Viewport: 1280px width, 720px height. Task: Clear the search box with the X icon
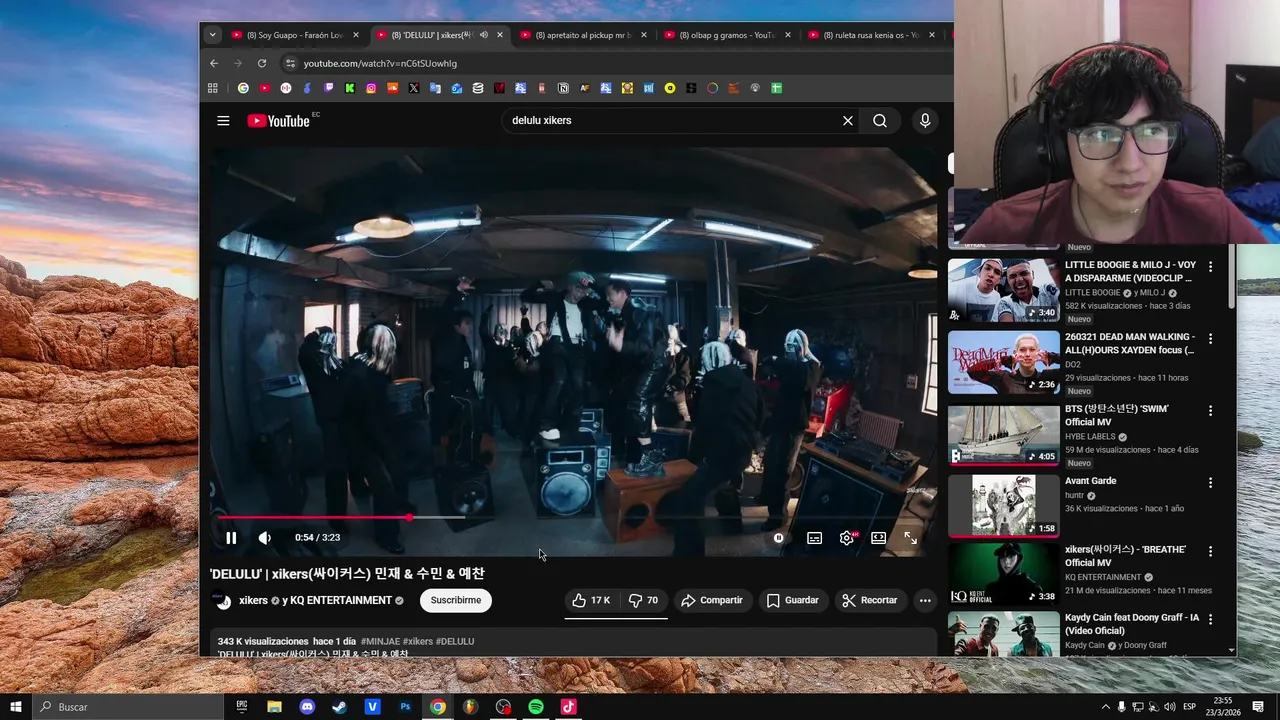pos(848,121)
